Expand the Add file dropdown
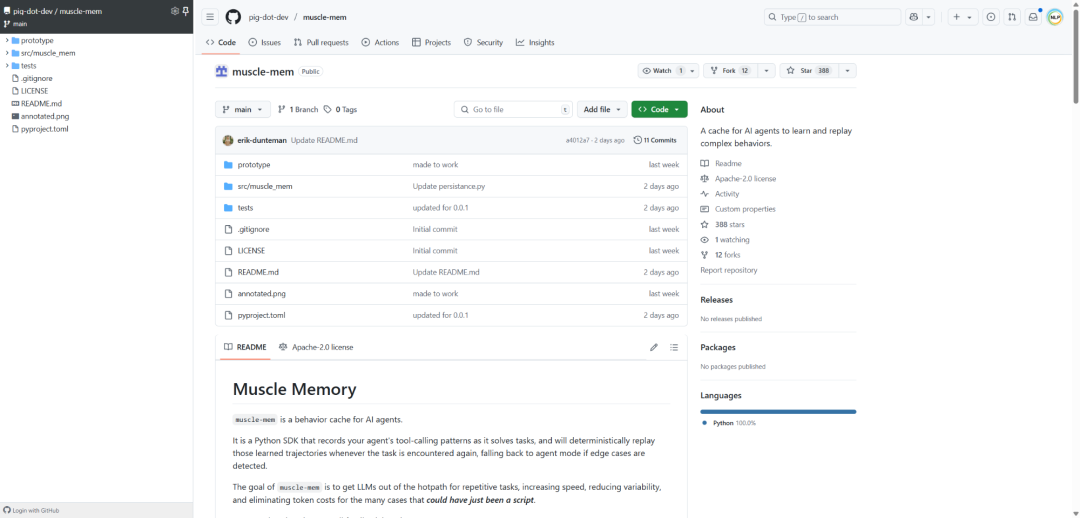 602,110
